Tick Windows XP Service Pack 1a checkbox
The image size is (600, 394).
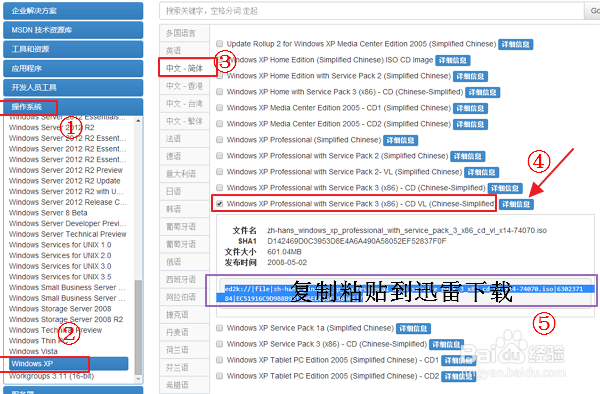click(220, 328)
